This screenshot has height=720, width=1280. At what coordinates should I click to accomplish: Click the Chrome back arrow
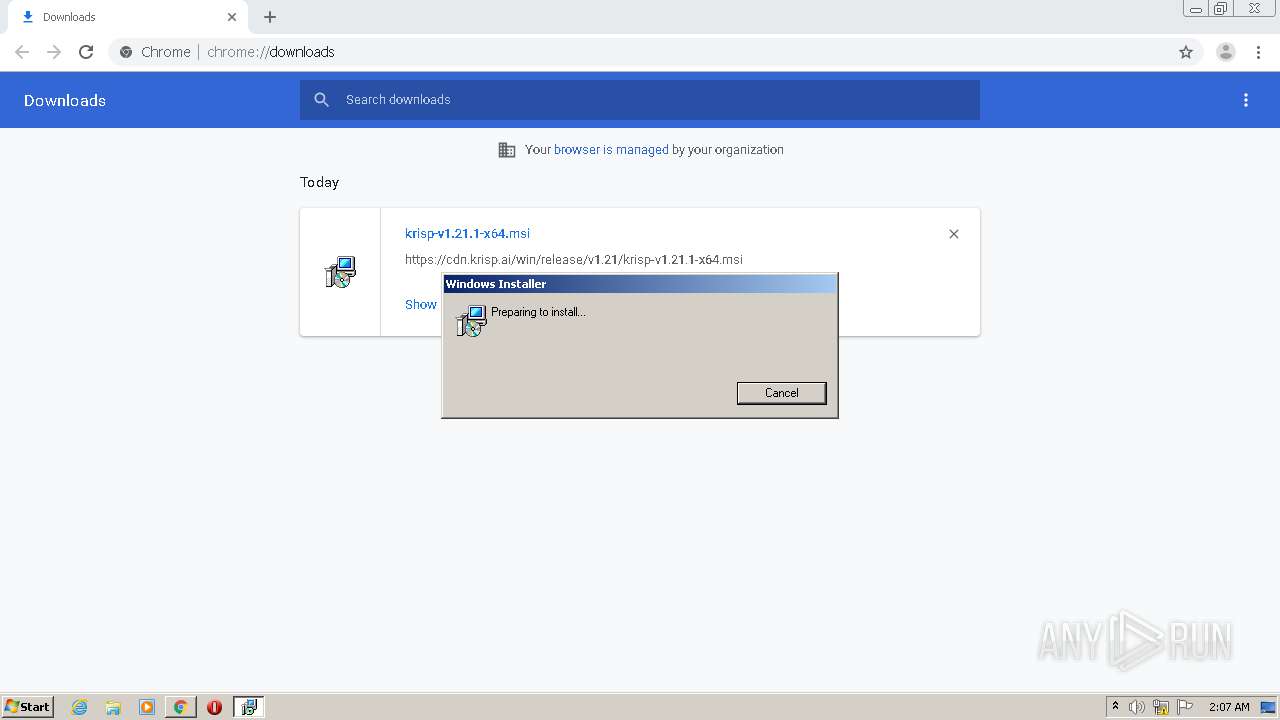tap(22, 52)
